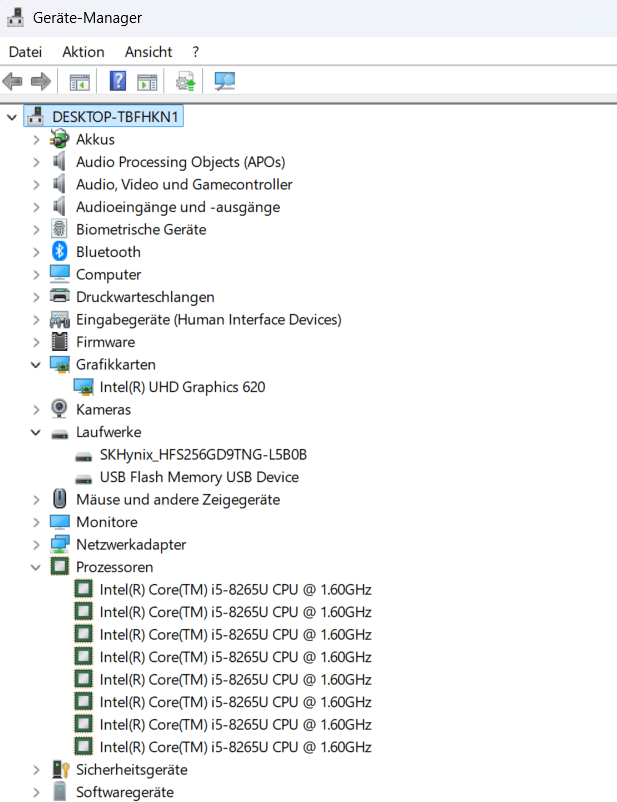This screenshot has width=617, height=802.
Task: Select the Grafikkarten label
Action: pyautogui.click(x=116, y=365)
